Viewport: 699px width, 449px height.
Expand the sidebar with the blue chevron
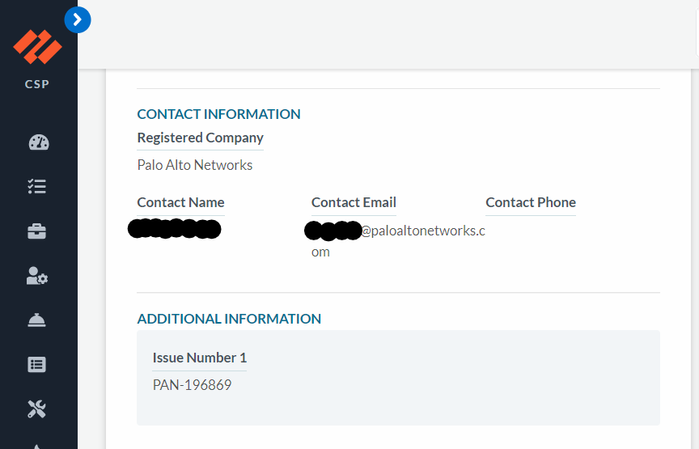coord(77,19)
